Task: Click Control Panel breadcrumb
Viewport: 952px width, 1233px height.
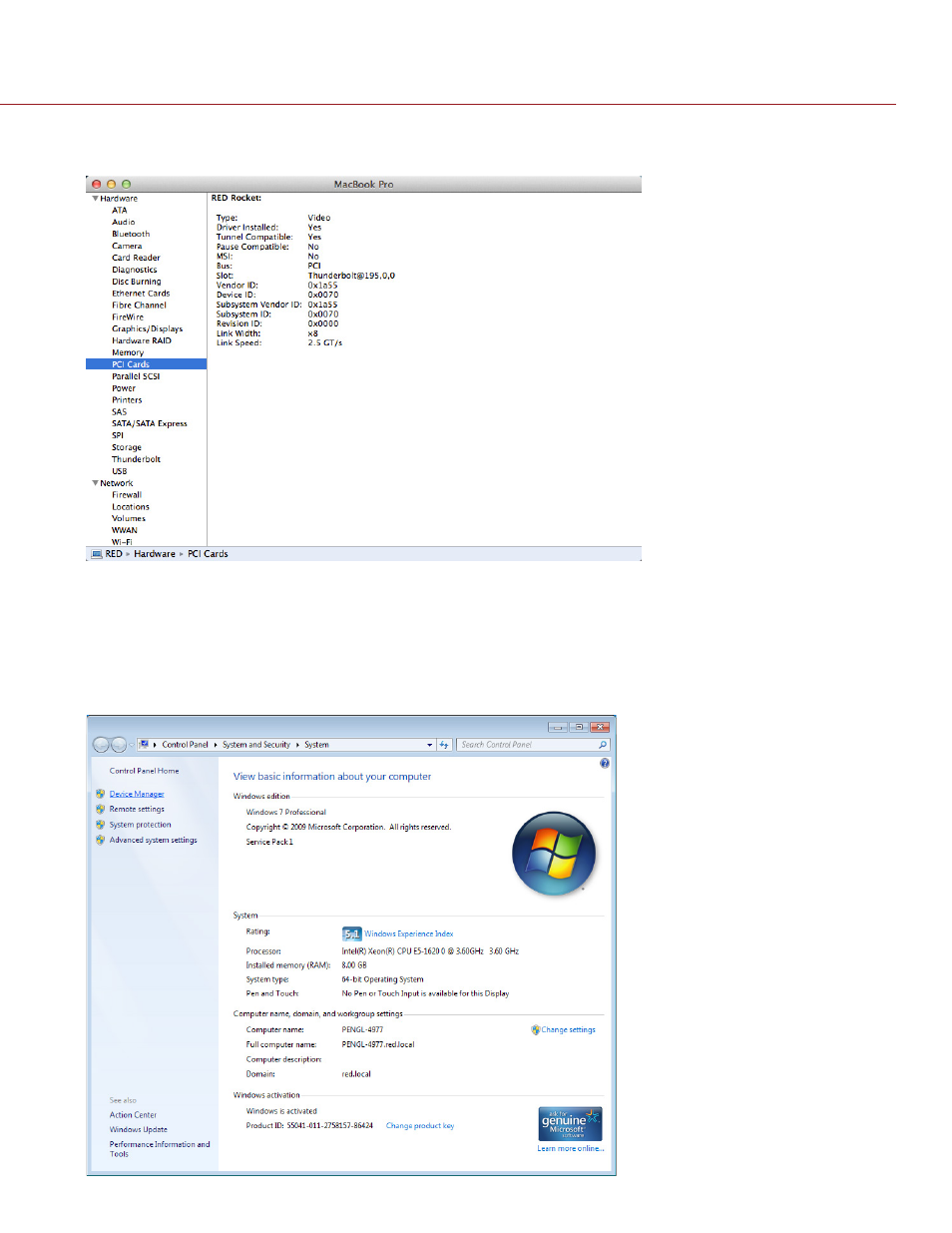Action: point(186,745)
